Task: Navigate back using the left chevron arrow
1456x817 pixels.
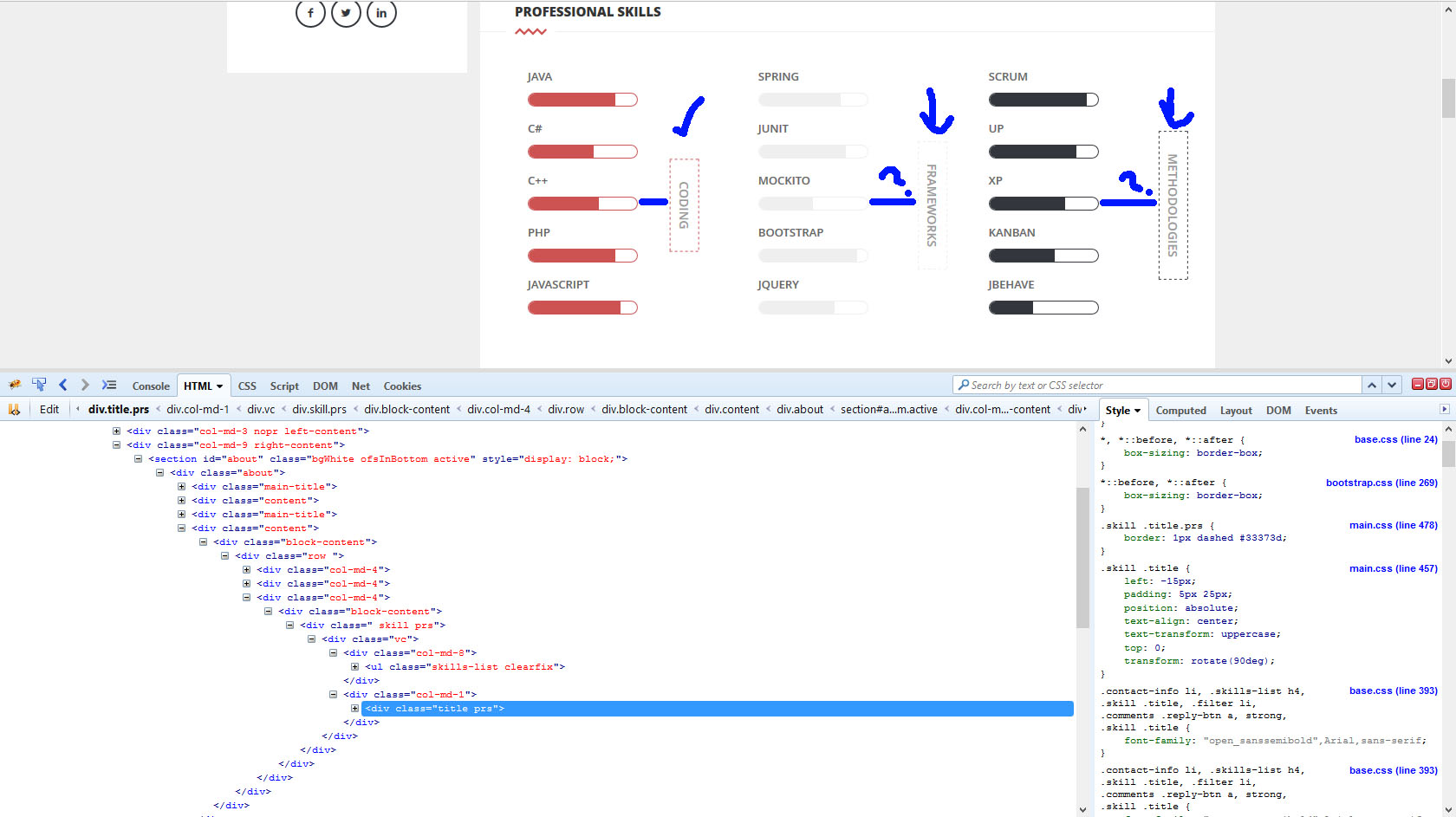Action: click(x=62, y=384)
